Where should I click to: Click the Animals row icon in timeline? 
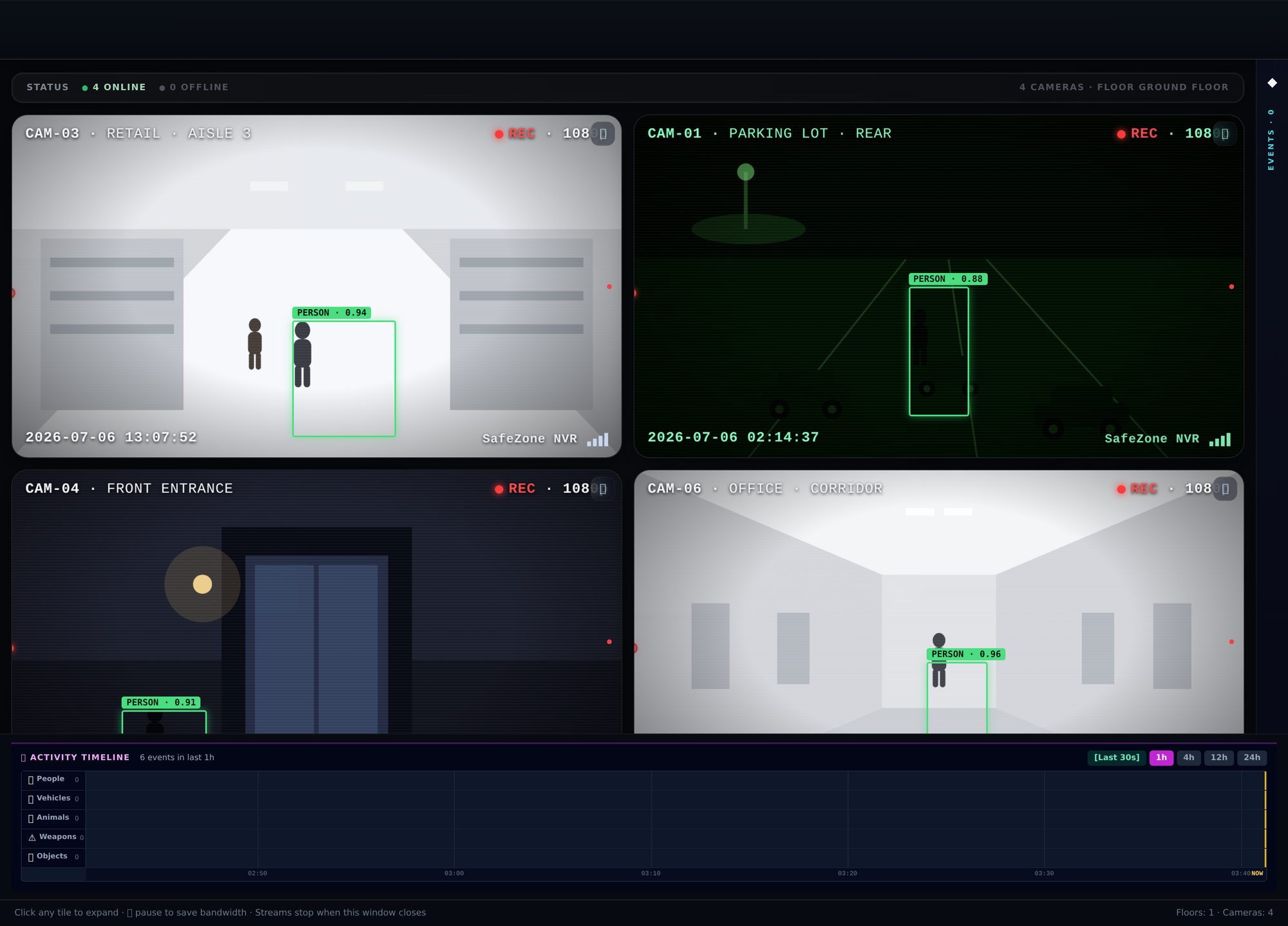click(x=31, y=818)
